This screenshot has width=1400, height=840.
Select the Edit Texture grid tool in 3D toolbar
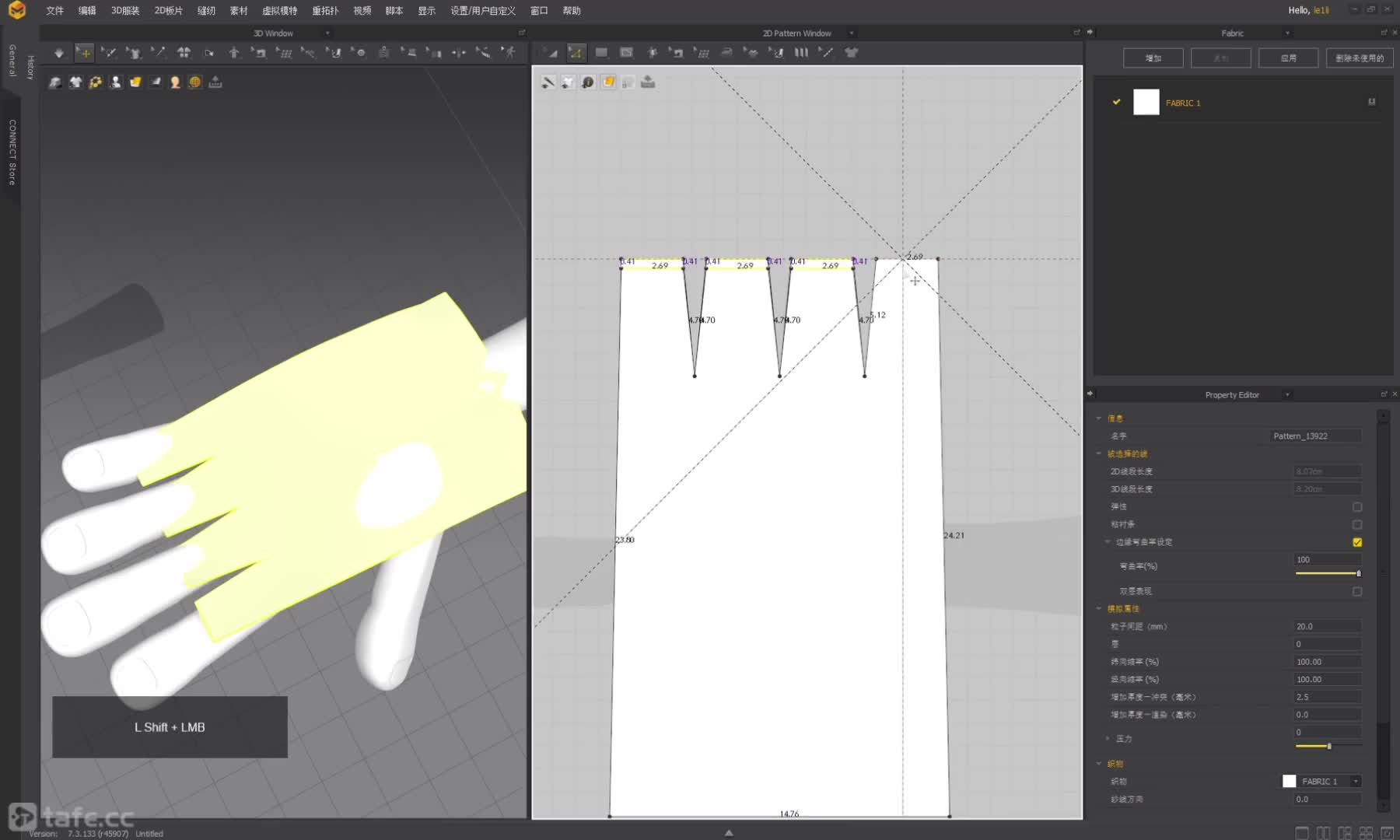click(284, 53)
